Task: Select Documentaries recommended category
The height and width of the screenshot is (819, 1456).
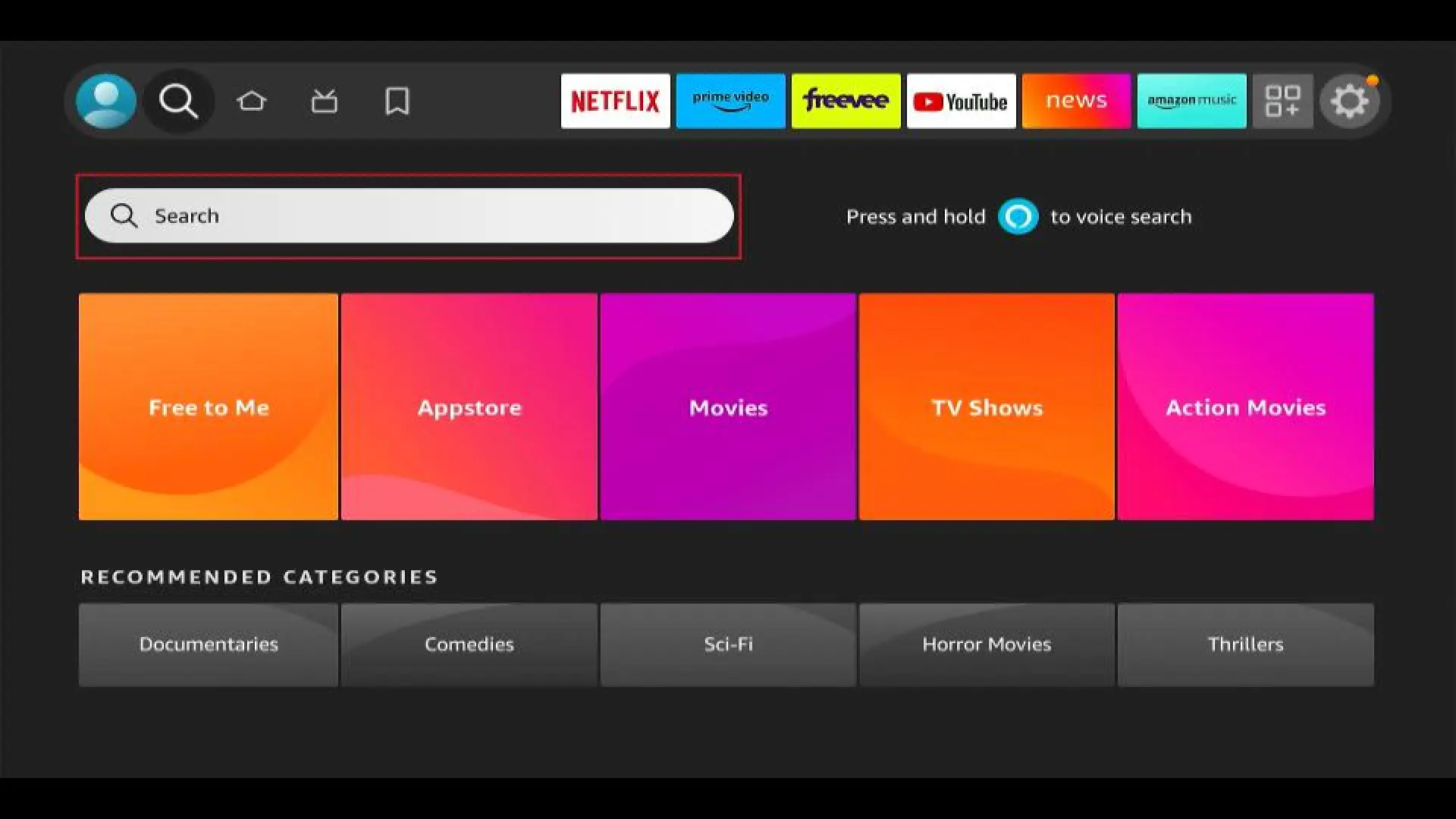Action: [x=208, y=644]
